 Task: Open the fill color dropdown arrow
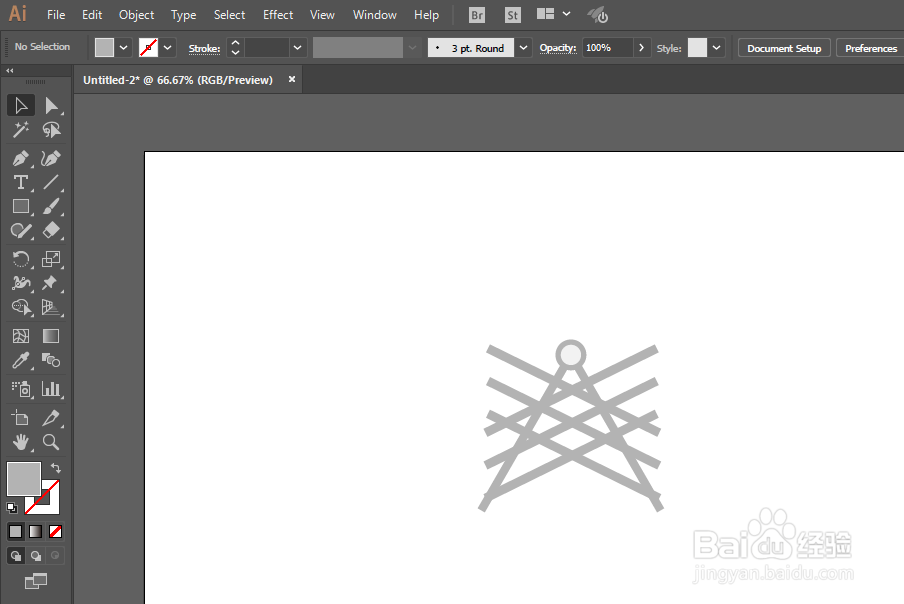123,48
